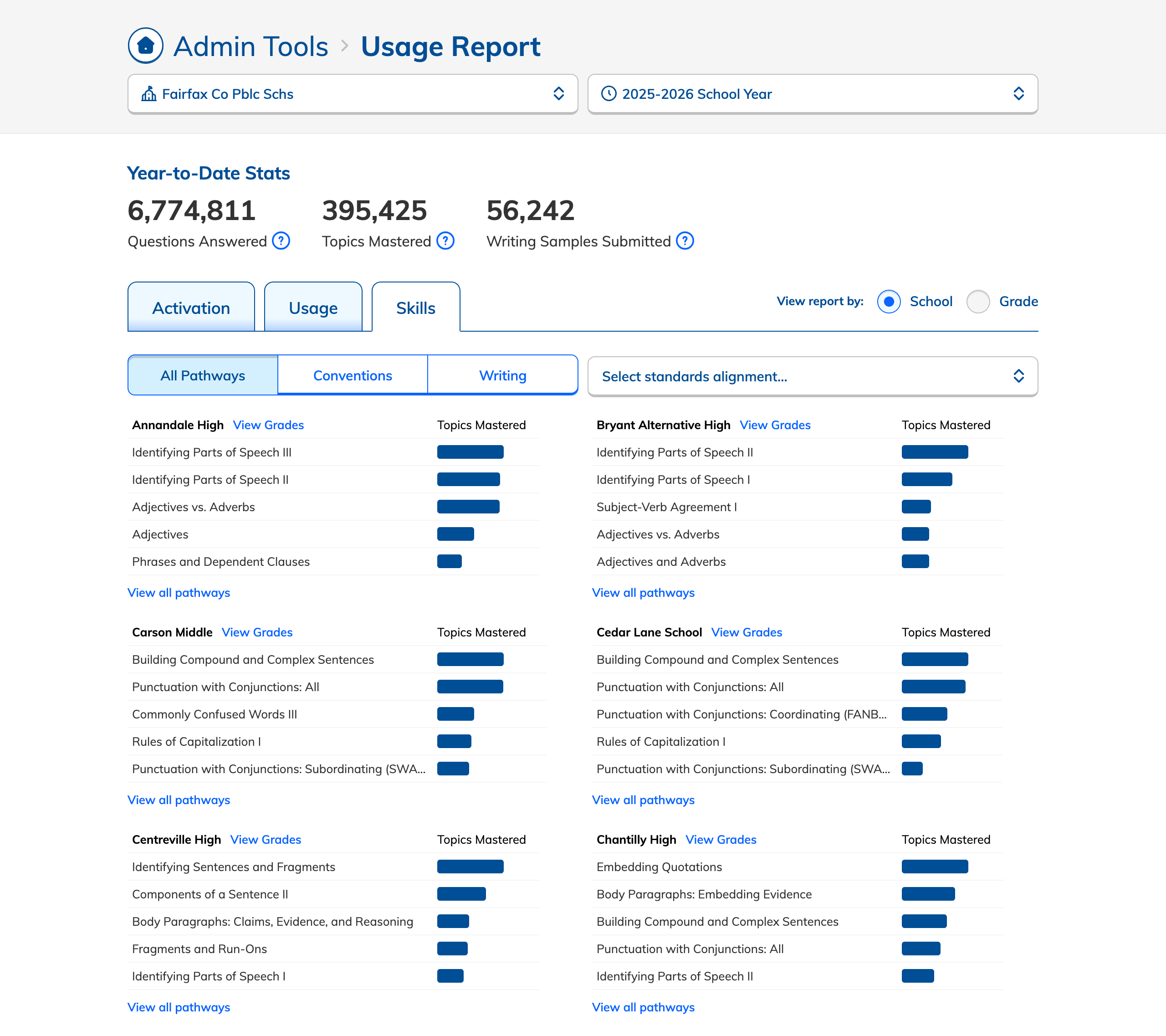1166x1036 pixels.
Task: Open the 2025-2026 School Year dropdown
Action: click(x=812, y=93)
